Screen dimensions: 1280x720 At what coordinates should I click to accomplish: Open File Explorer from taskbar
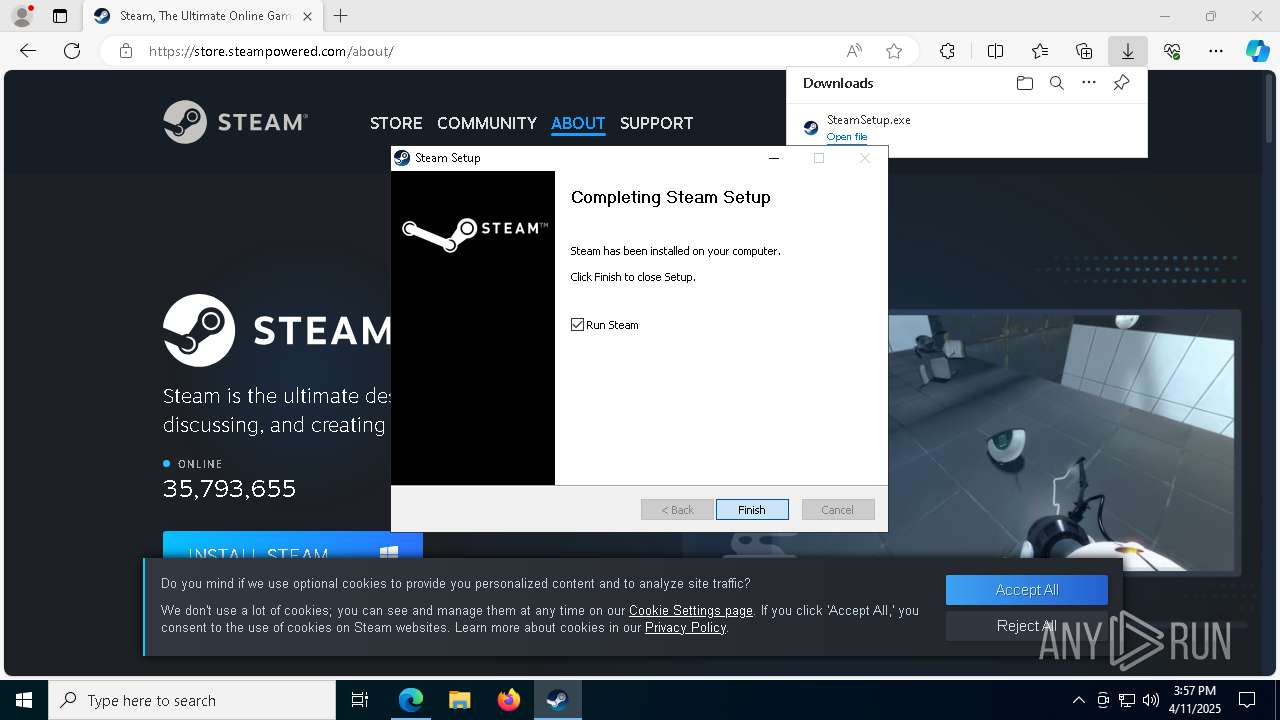459,700
